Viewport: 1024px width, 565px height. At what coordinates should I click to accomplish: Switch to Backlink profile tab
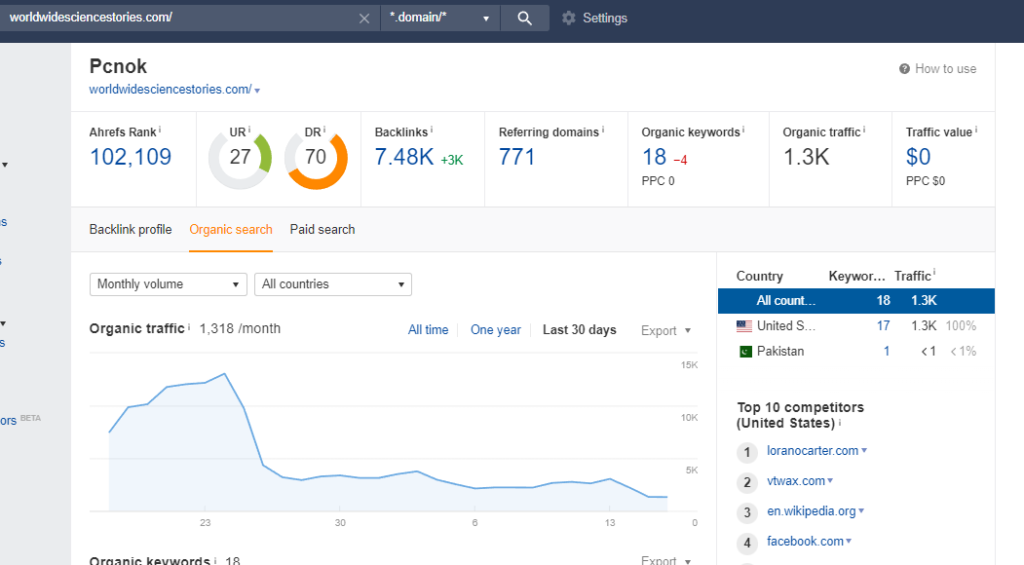[131, 229]
